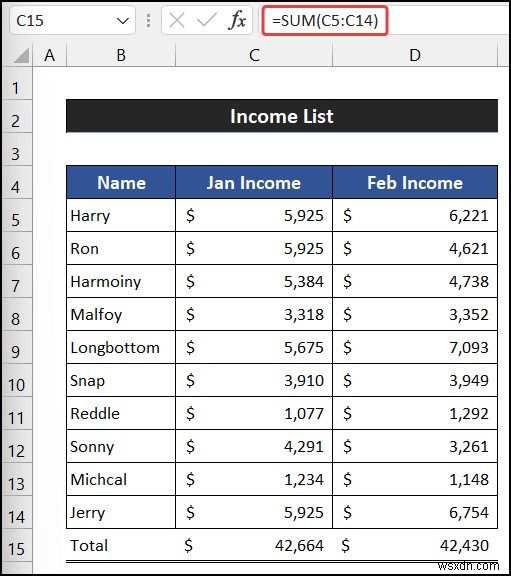Select row 15 header
The image size is (511, 576).
pos(17,549)
